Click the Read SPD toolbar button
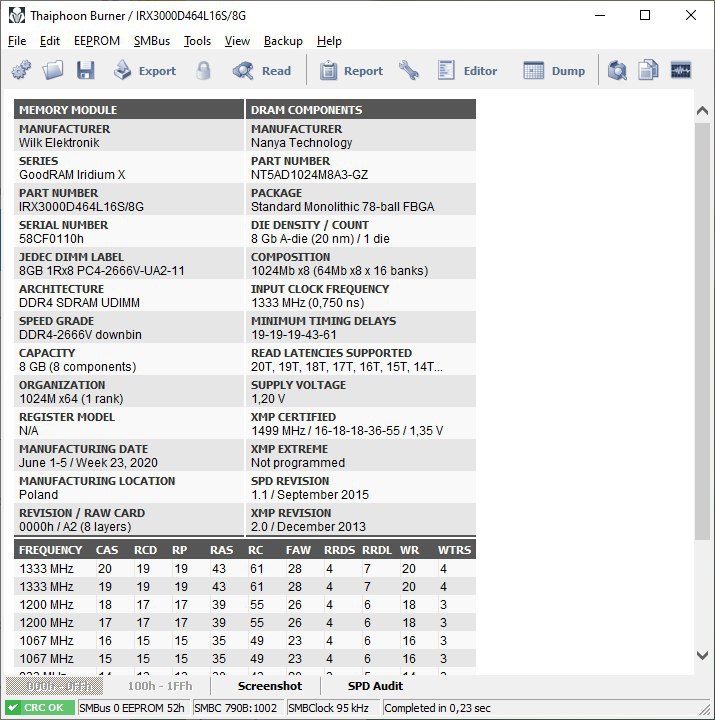 (x=262, y=71)
